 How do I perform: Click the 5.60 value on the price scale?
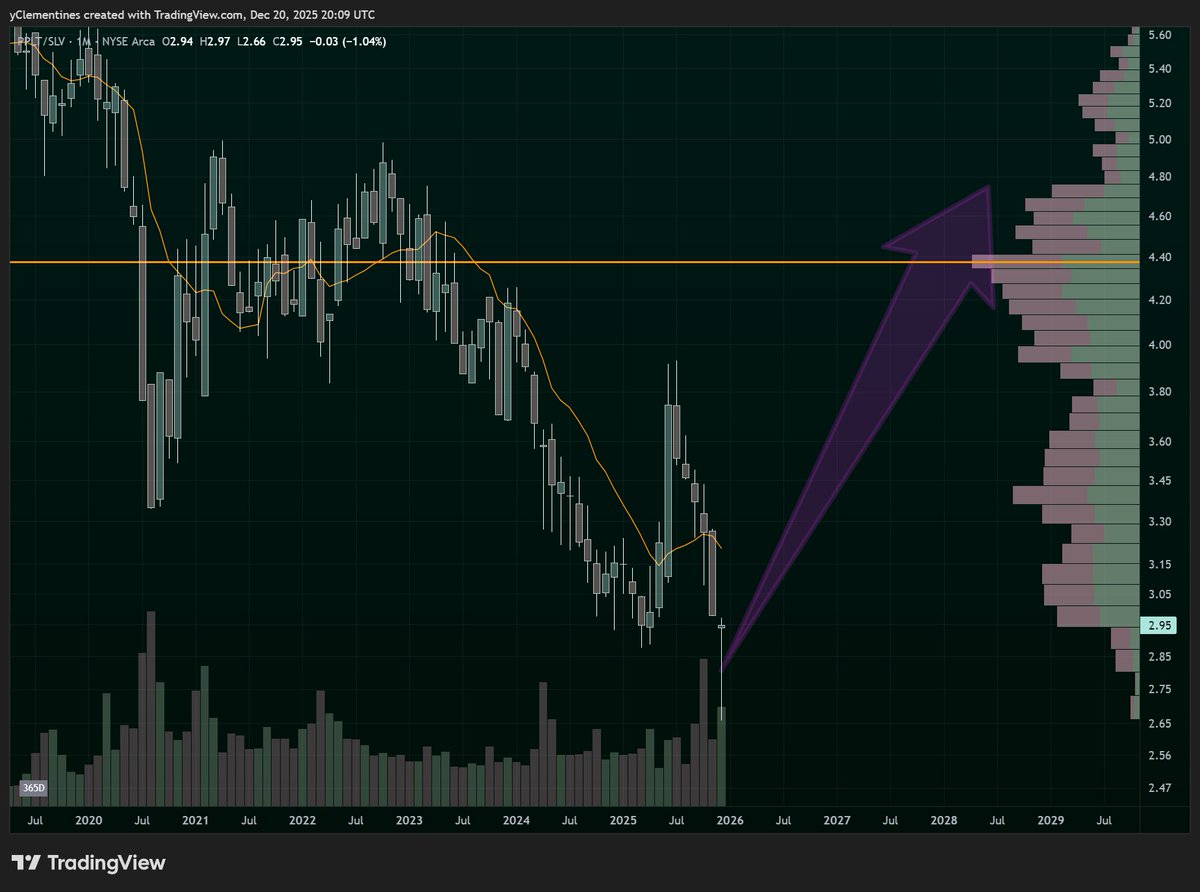point(1161,32)
